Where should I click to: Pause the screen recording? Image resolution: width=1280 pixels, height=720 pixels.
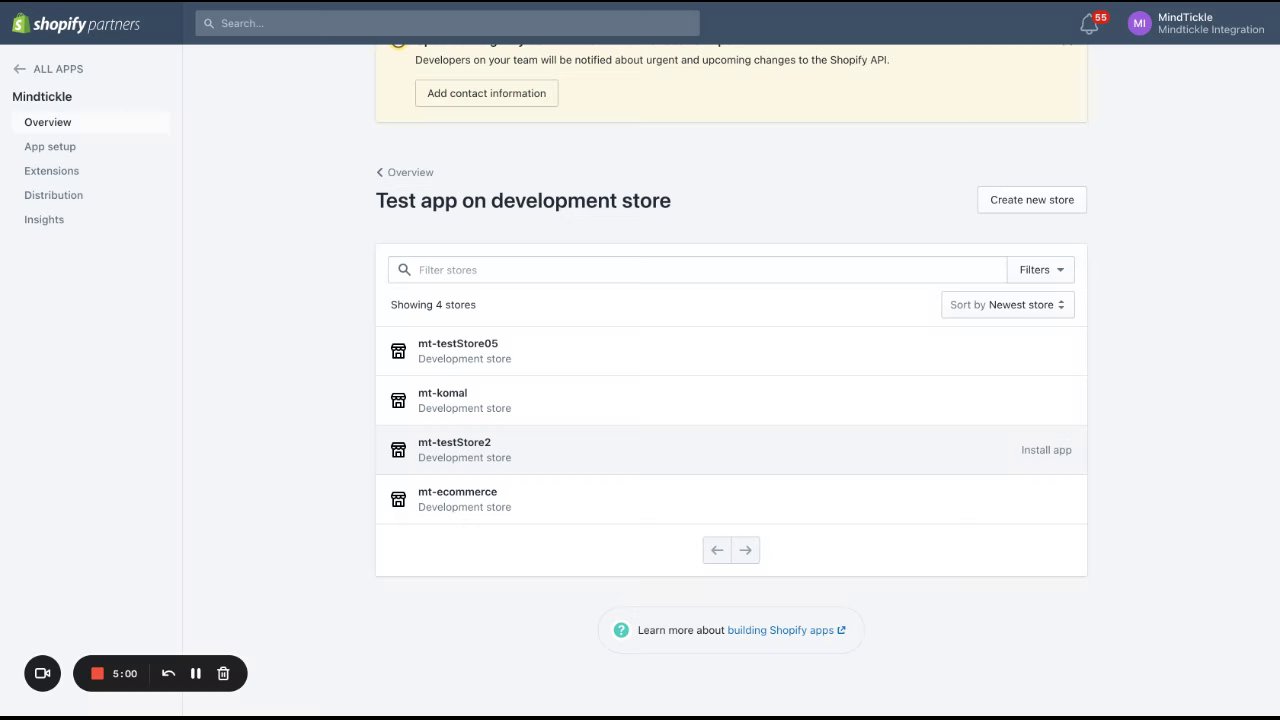pyautogui.click(x=196, y=674)
